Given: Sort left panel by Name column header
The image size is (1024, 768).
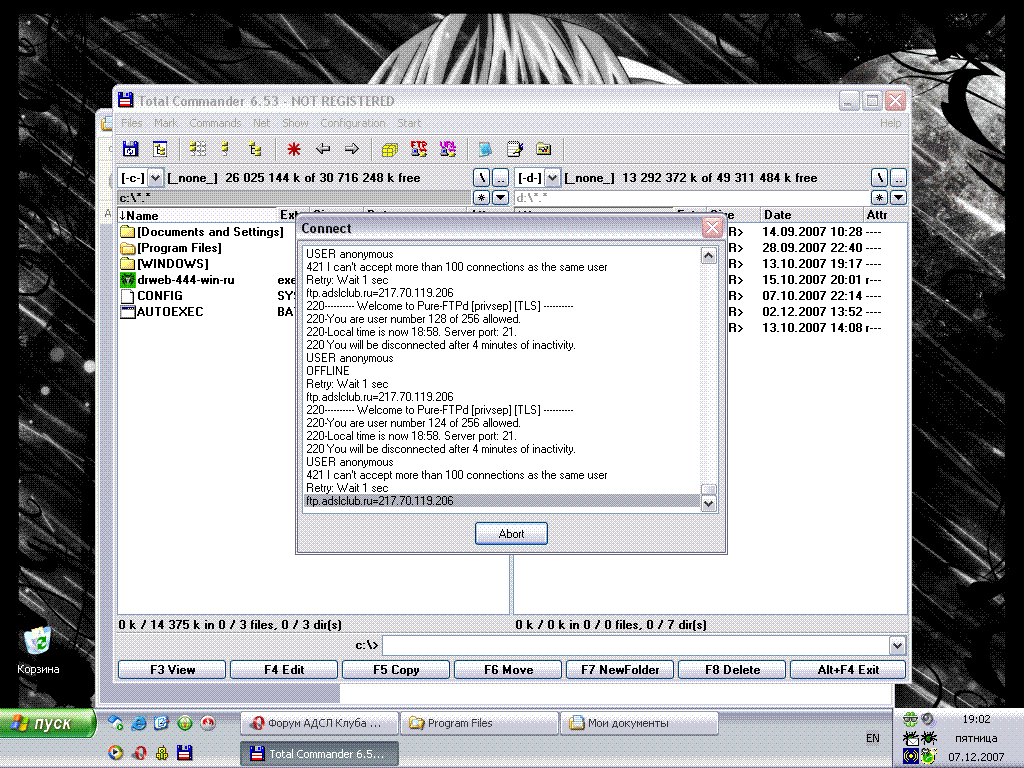Looking at the screenshot, I should (x=198, y=215).
